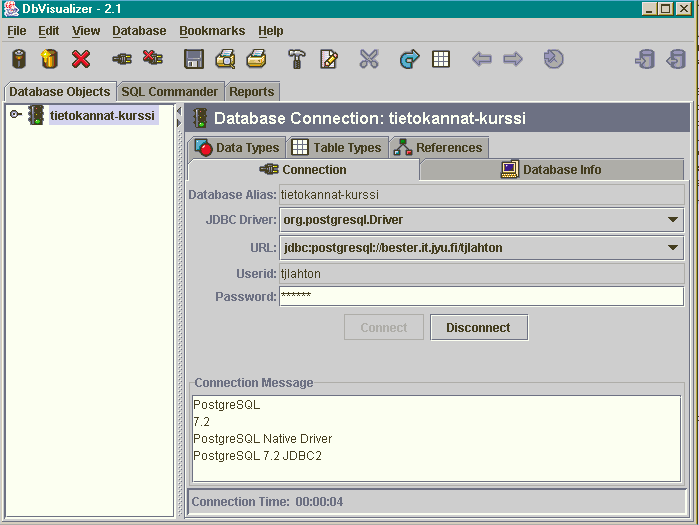699x525 pixels.
Task: Click the Connect button
Action: tap(384, 328)
